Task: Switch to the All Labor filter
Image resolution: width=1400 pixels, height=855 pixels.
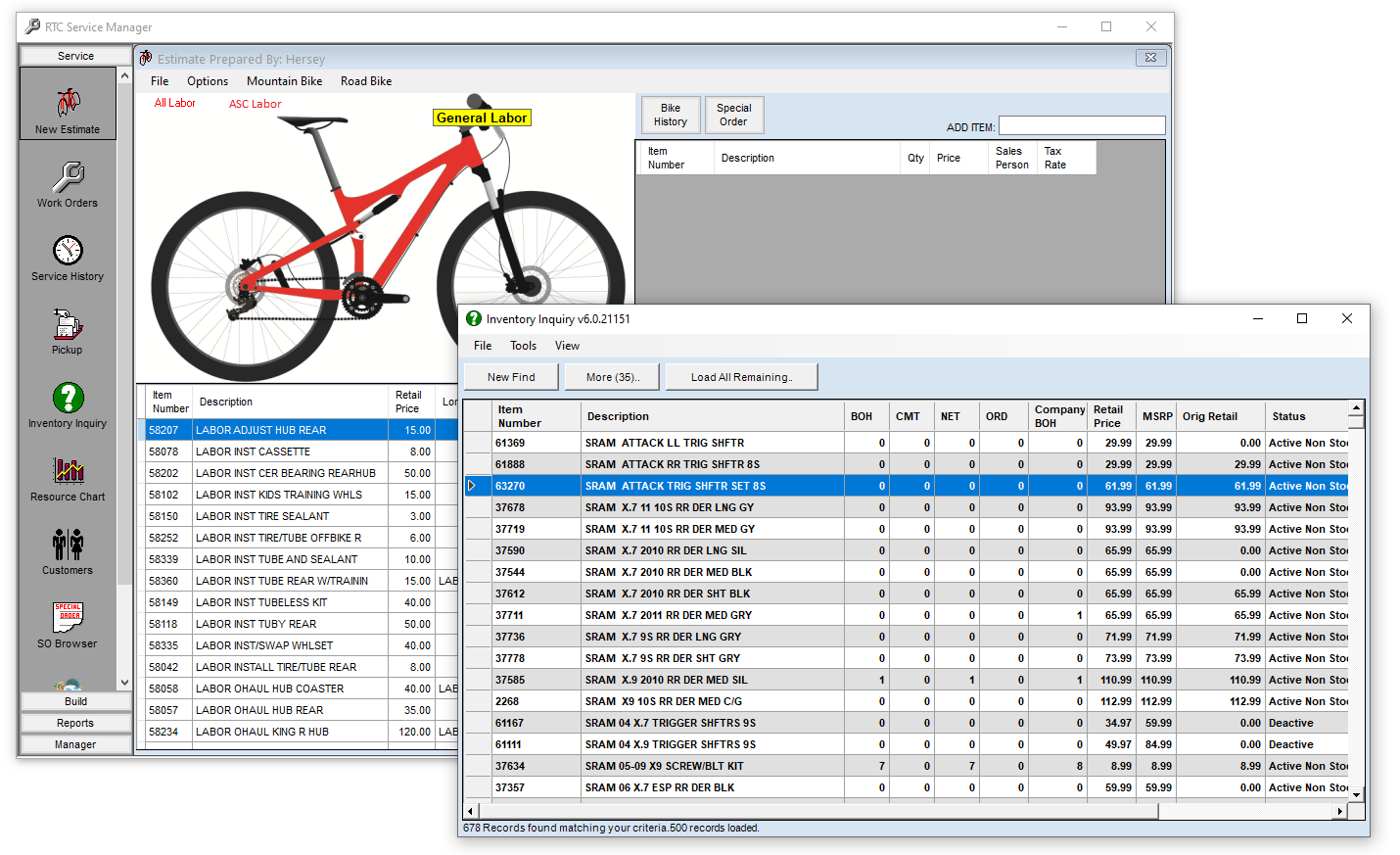Action: (173, 103)
